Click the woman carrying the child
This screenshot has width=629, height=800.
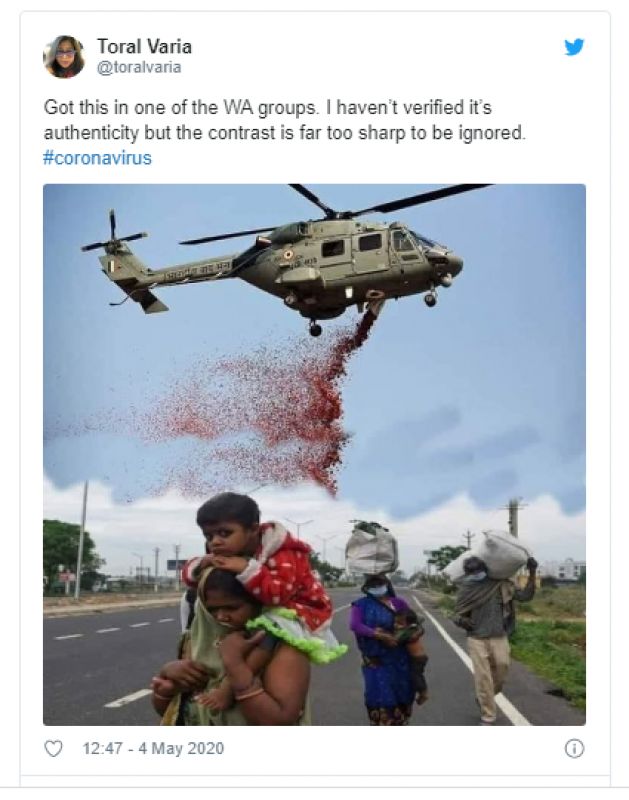click(230, 658)
